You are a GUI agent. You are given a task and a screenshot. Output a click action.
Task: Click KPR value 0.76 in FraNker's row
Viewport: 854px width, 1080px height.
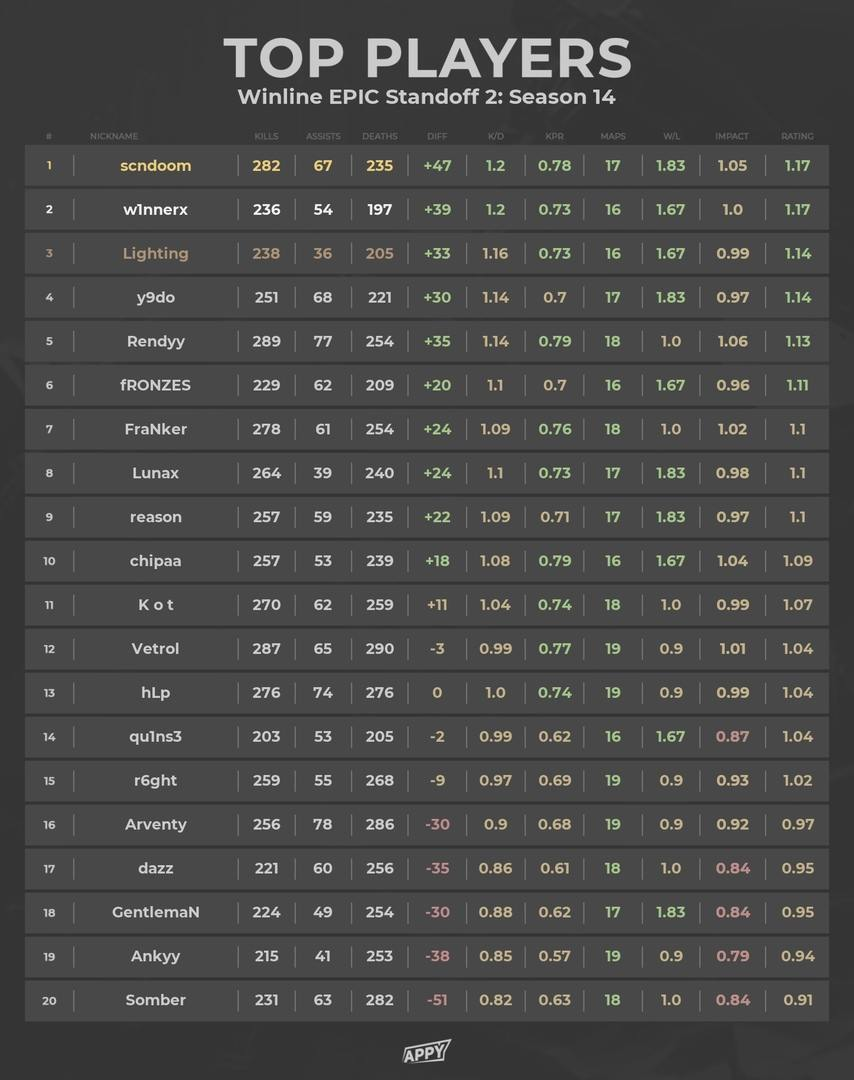(x=554, y=429)
